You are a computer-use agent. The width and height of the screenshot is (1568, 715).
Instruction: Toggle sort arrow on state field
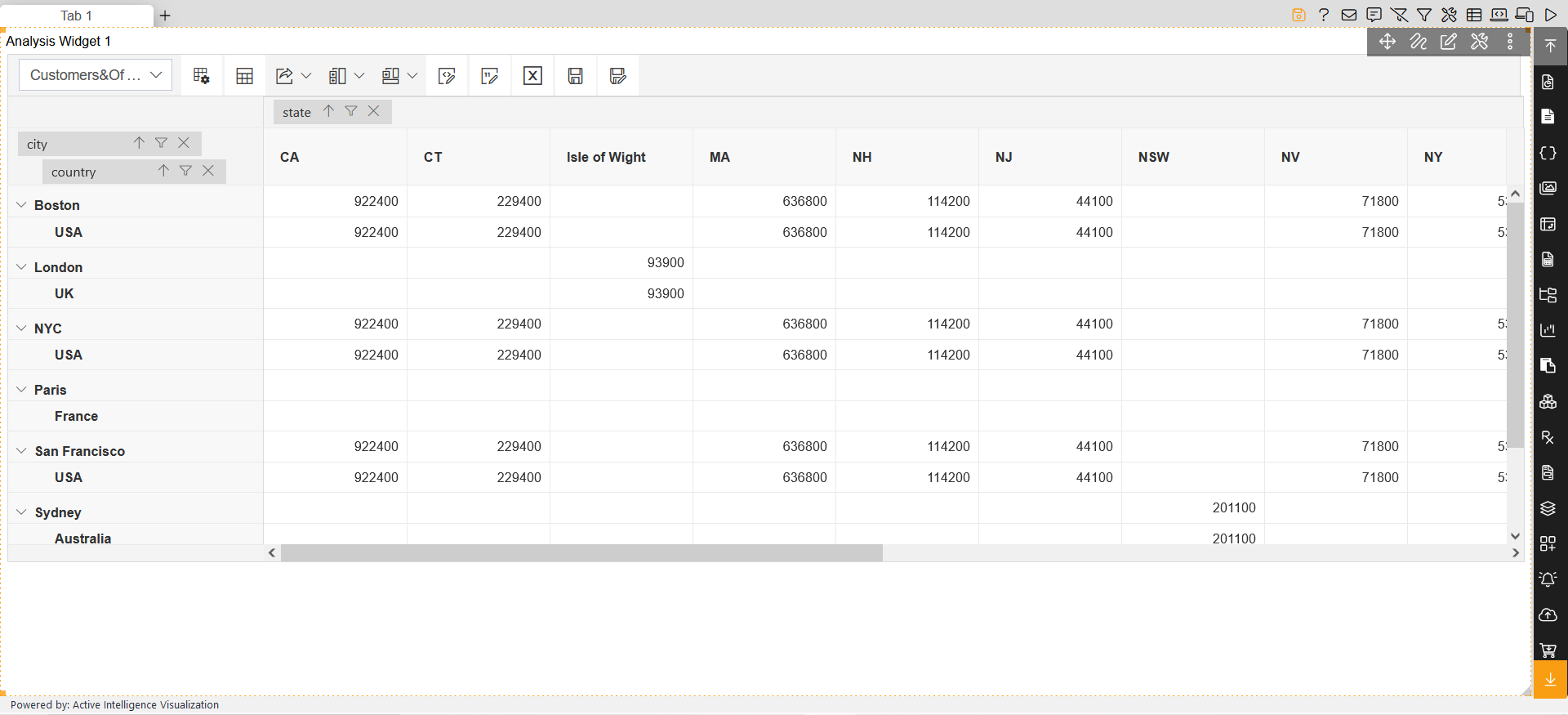pos(328,111)
